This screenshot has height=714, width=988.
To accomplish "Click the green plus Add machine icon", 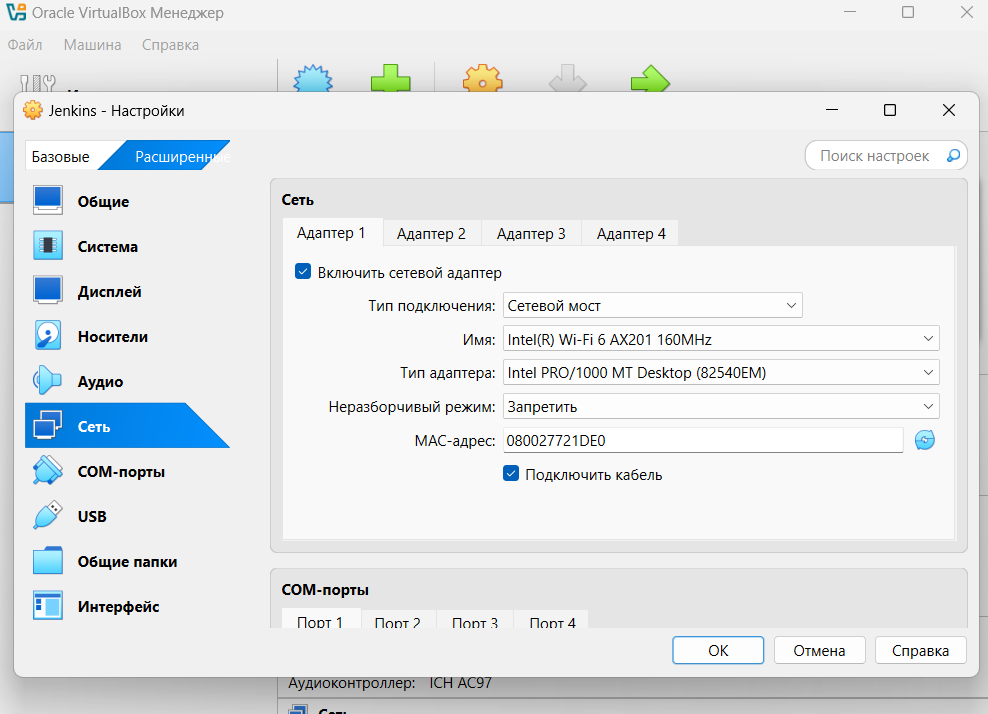I will point(391,79).
